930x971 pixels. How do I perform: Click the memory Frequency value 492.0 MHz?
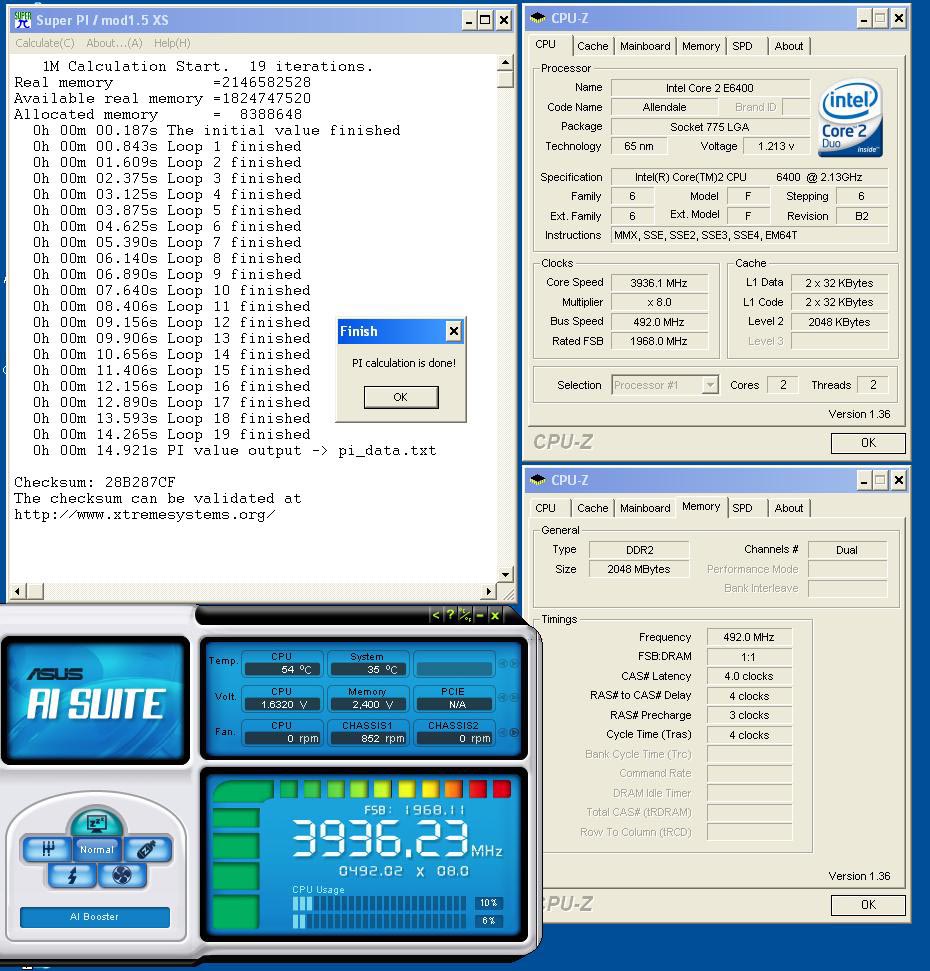[749, 637]
